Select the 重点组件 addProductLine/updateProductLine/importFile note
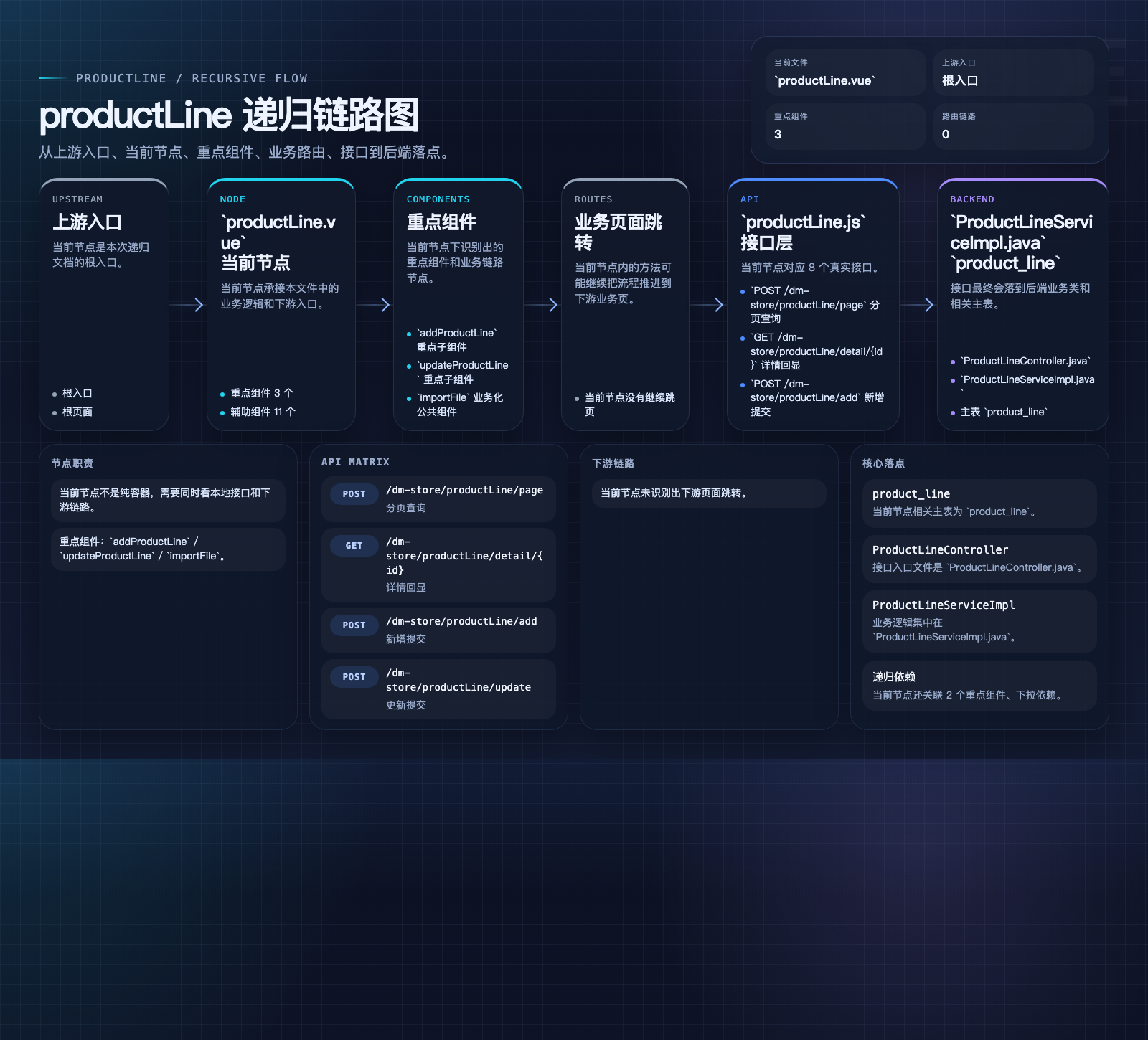The image size is (1148, 1040). (168, 549)
